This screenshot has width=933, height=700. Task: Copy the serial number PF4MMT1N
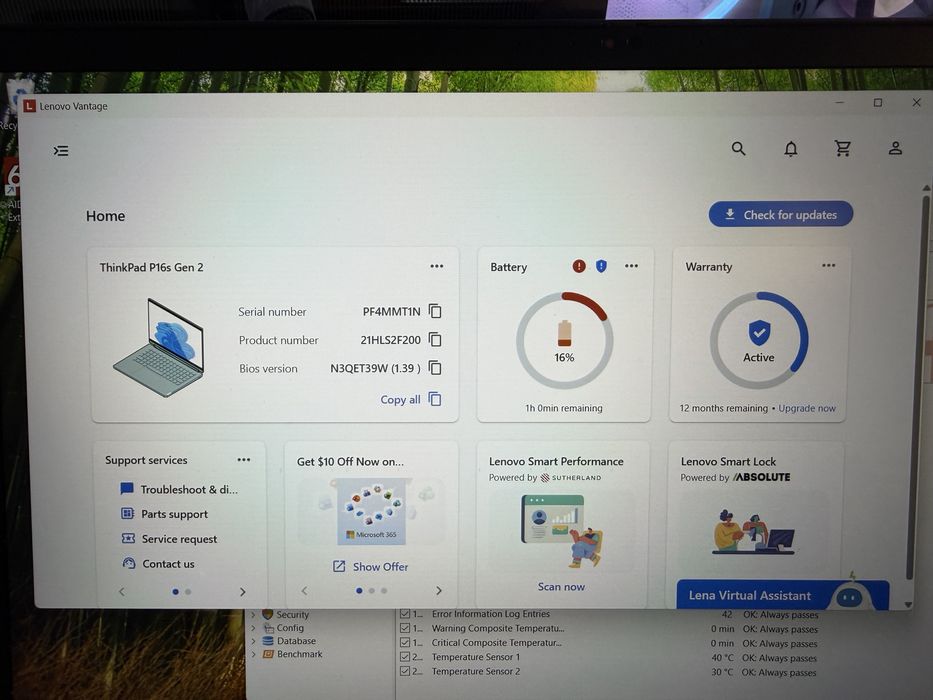(435, 311)
